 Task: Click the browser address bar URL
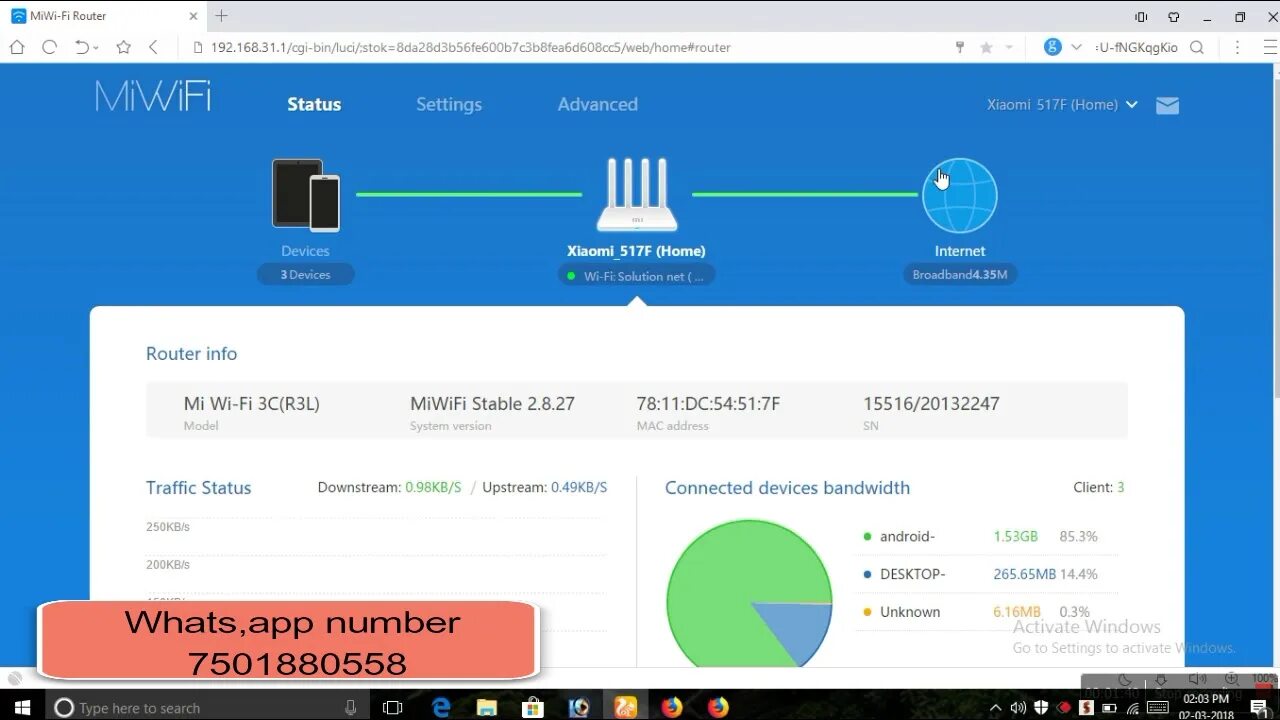[x=470, y=47]
